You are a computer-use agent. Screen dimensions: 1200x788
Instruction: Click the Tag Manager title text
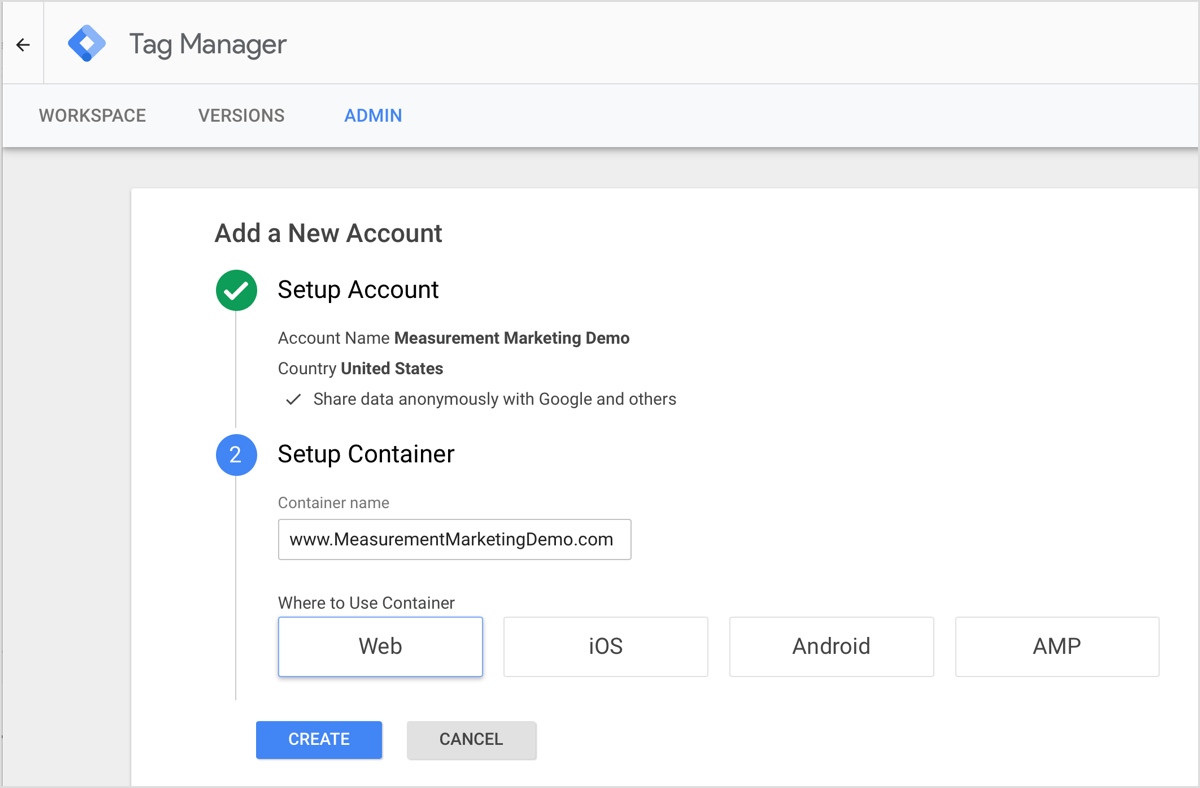(208, 45)
